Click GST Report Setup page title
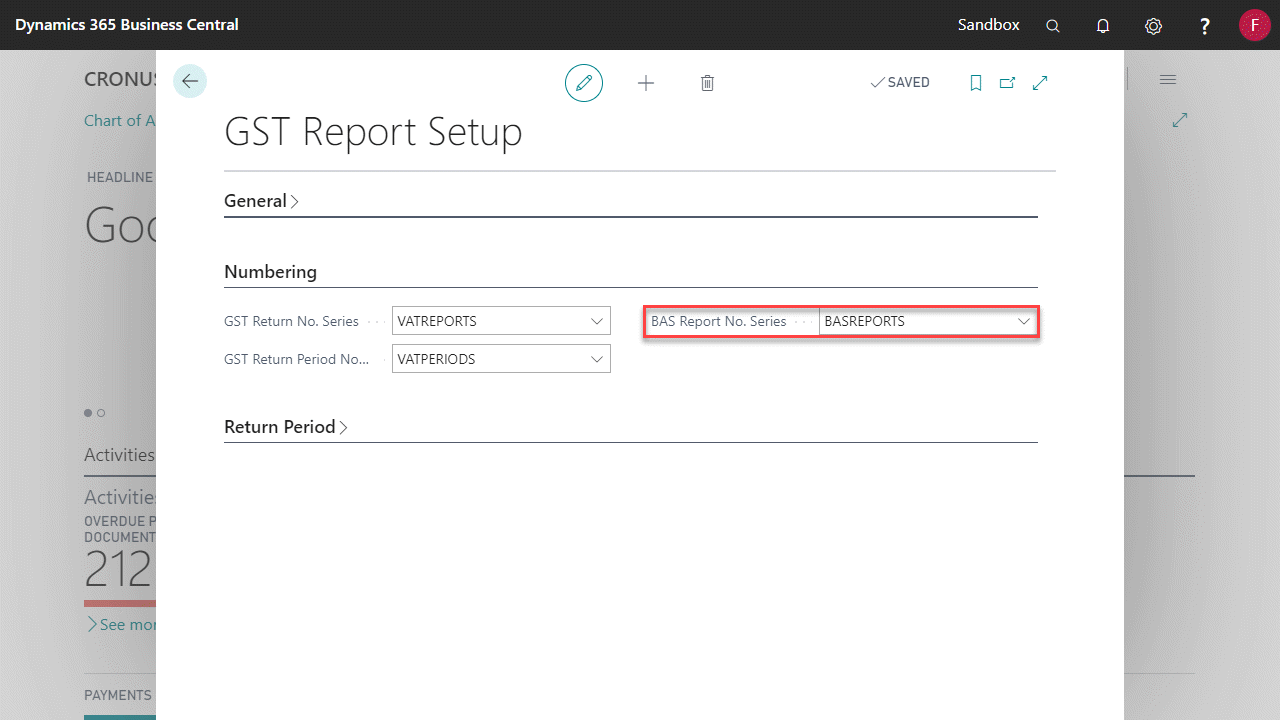 373,132
